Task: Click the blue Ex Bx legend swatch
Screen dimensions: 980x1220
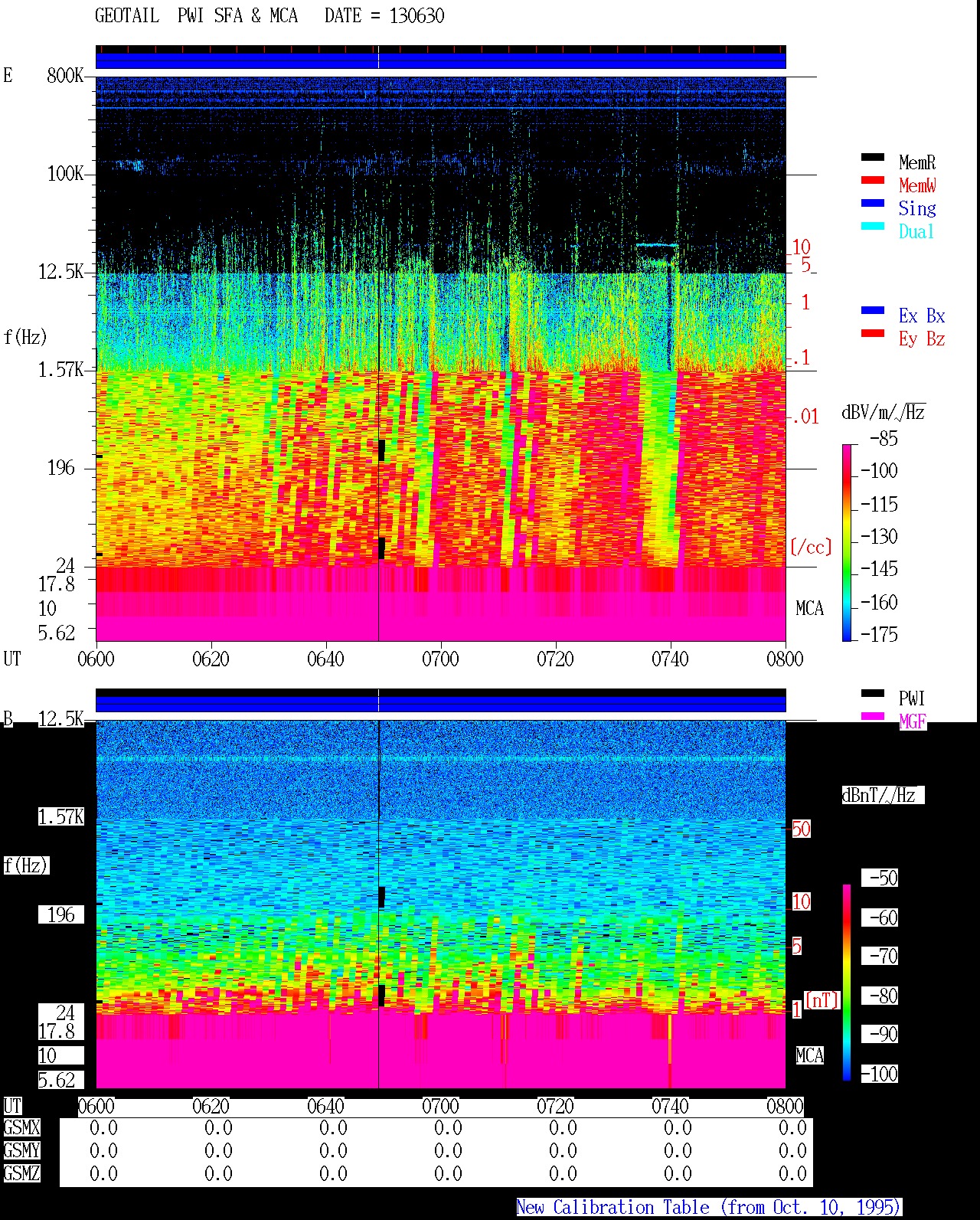Action: 872,311
